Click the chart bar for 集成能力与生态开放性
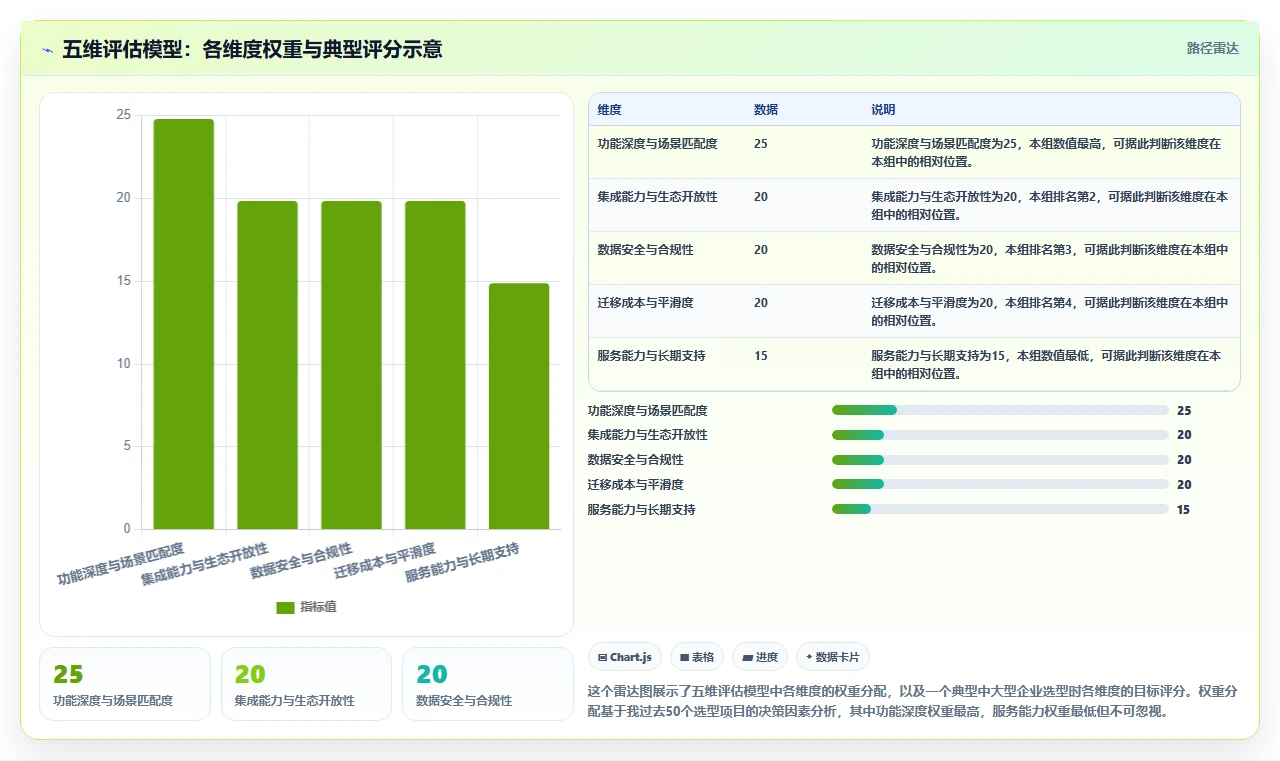 pyautogui.click(x=267, y=365)
